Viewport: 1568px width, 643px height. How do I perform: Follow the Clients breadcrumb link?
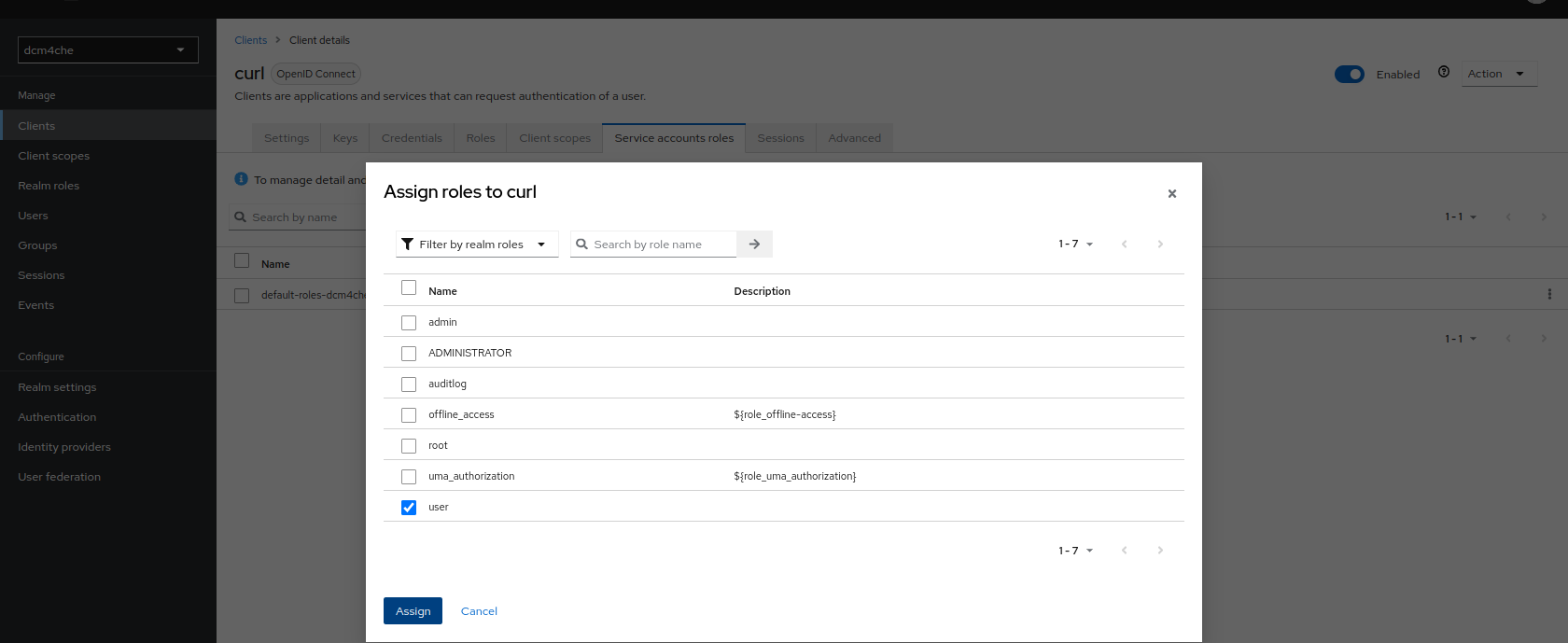[x=251, y=40]
